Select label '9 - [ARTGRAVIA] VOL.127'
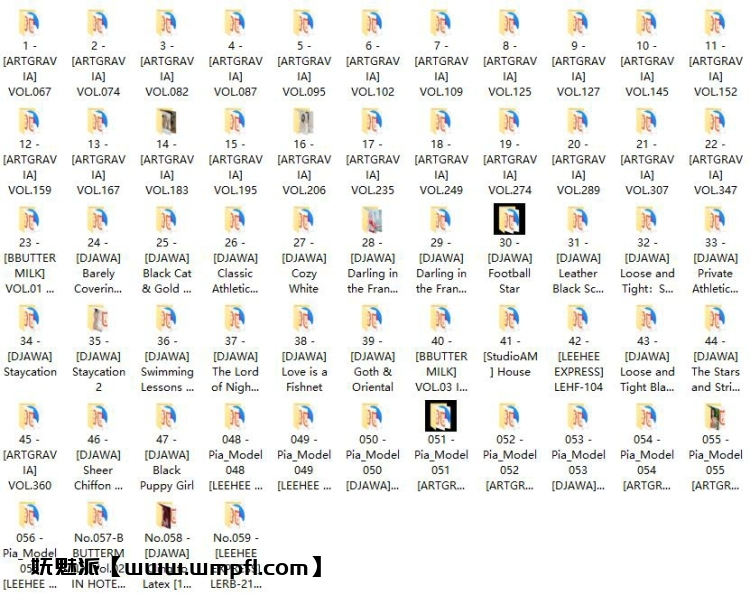This screenshot has width=750, height=605. 578,68
